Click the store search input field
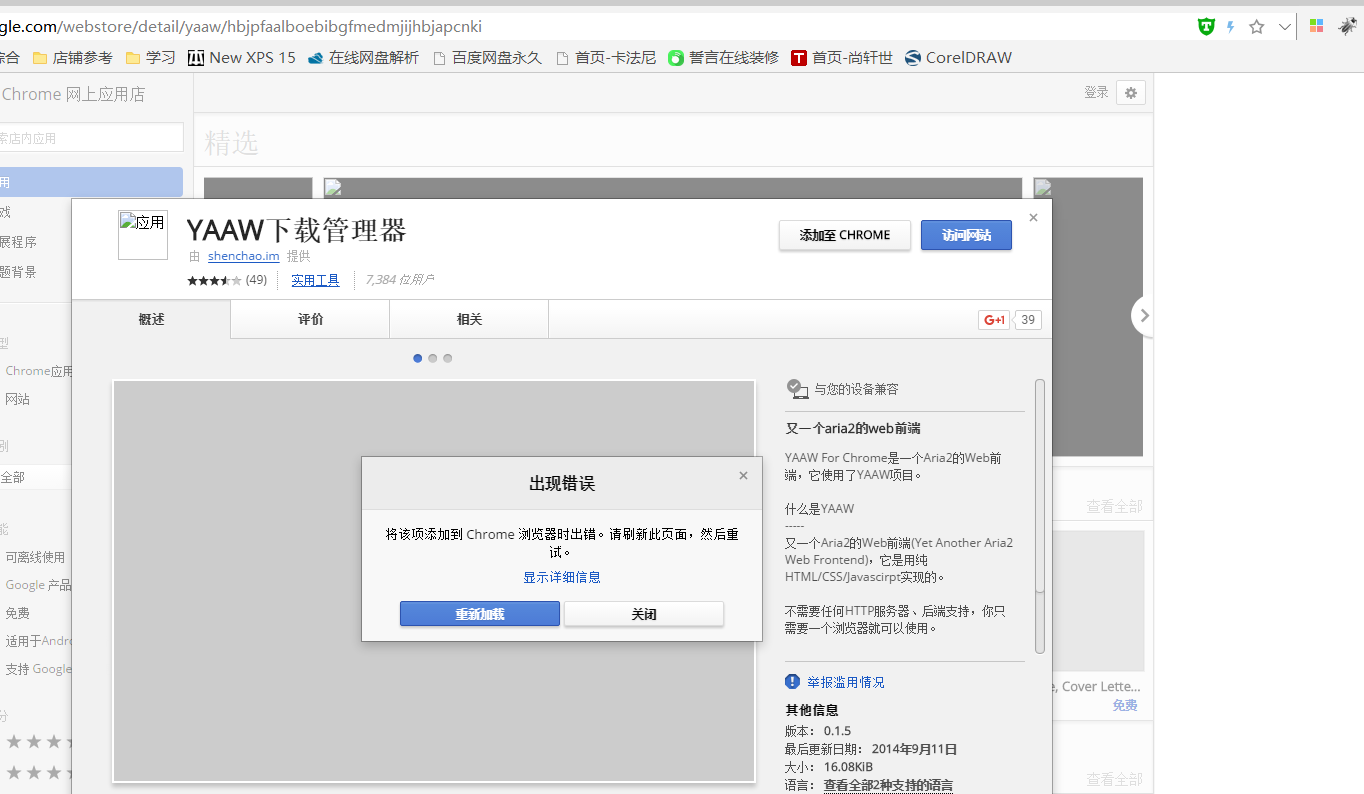Viewport: 1364px width, 794px height. (91, 138)
